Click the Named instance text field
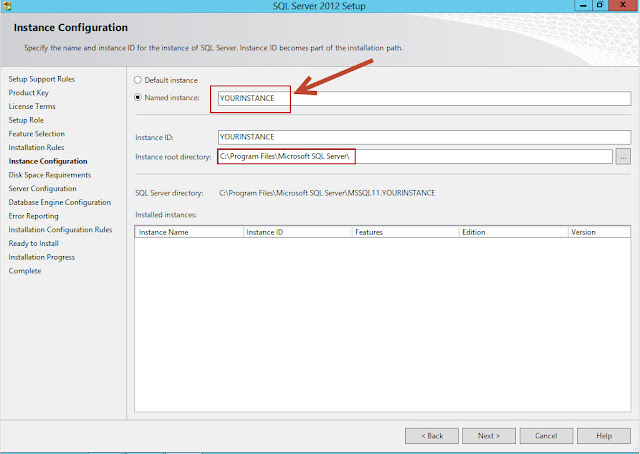This screenshot has height=454, width=640. [x=424, y=98]
